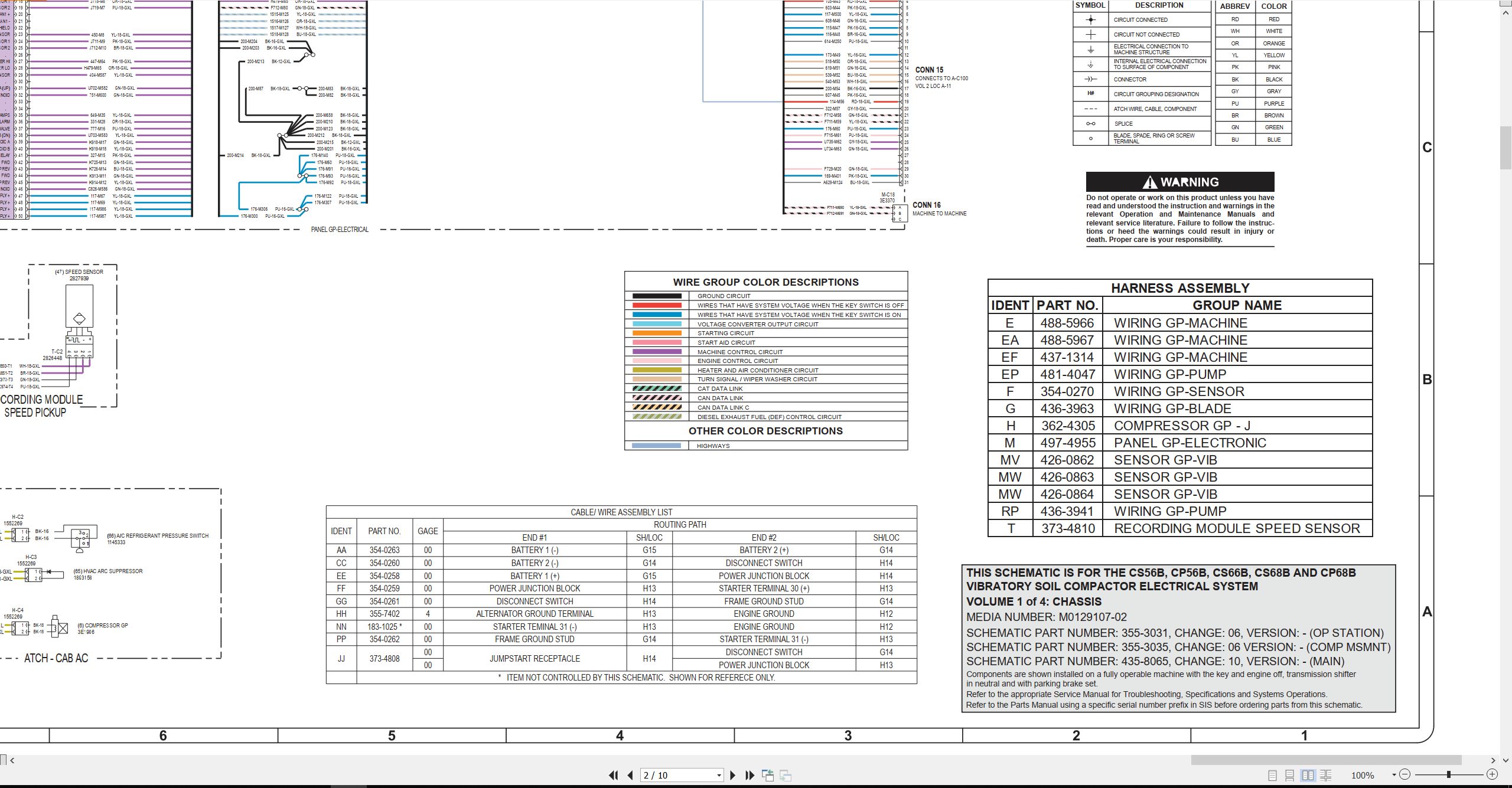
Task: Jump to the last page
Action: tap(750, 775)
